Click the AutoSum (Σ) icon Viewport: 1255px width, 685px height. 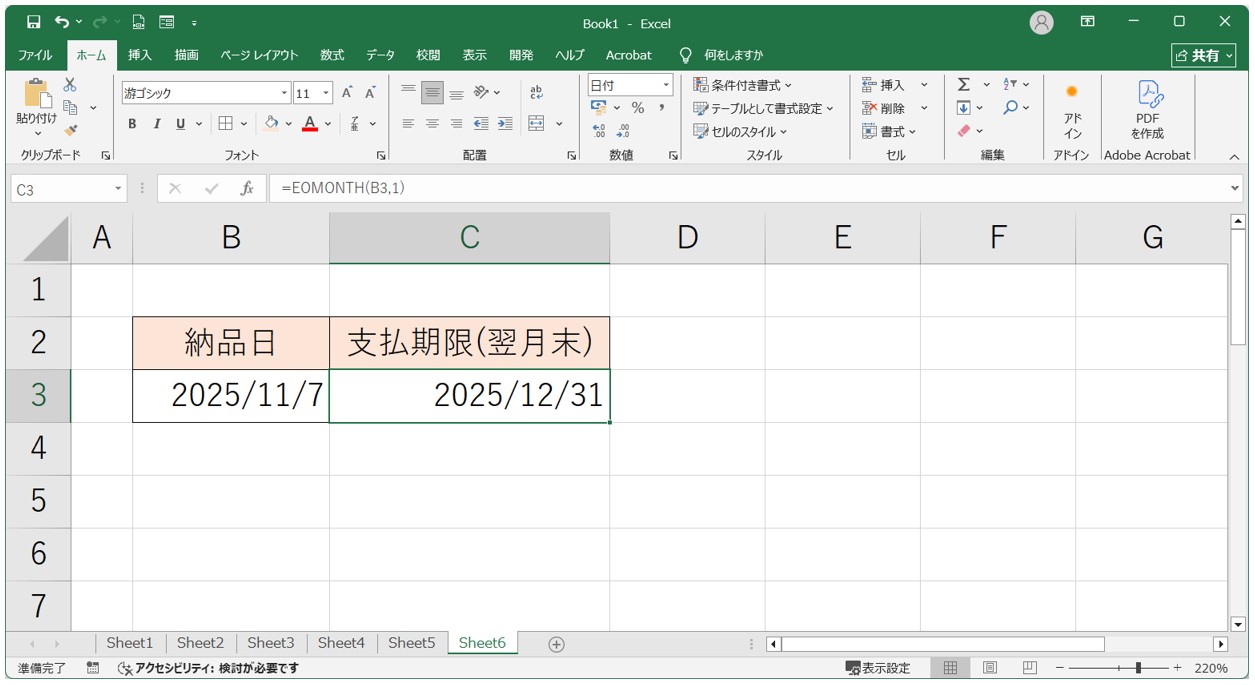(963, 84)
